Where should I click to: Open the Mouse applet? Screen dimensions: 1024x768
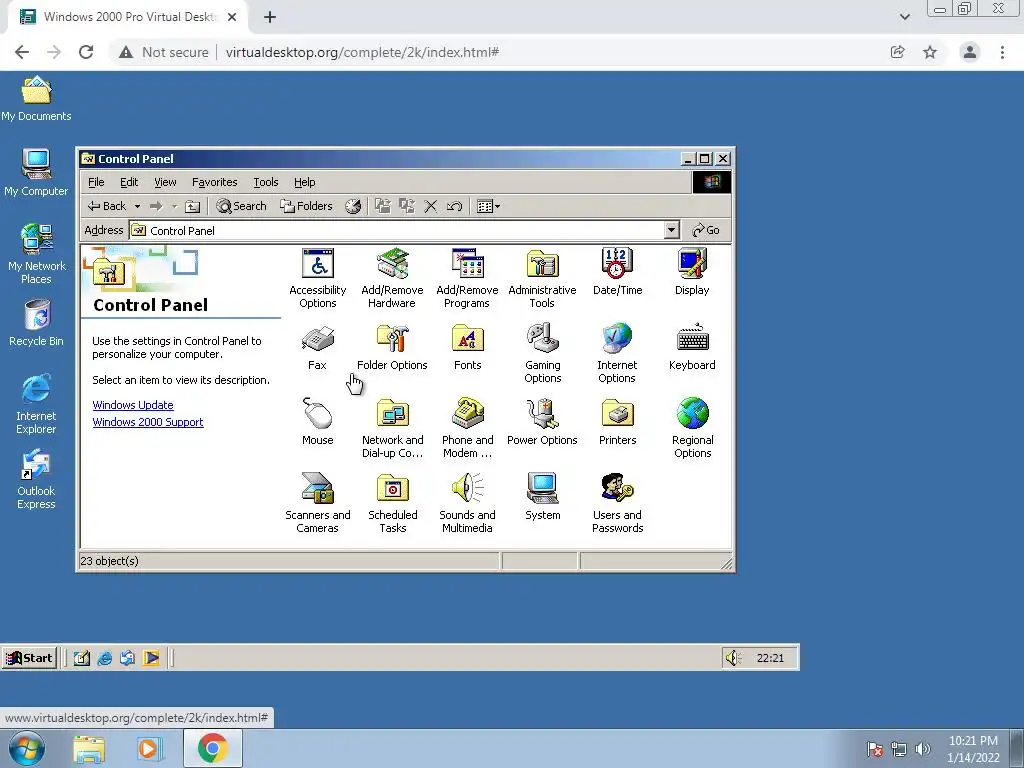pos(317,422)
